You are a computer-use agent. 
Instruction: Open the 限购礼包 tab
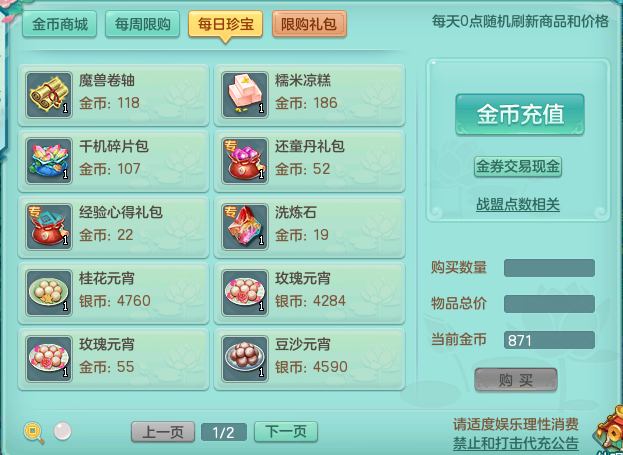click(309, 24)
